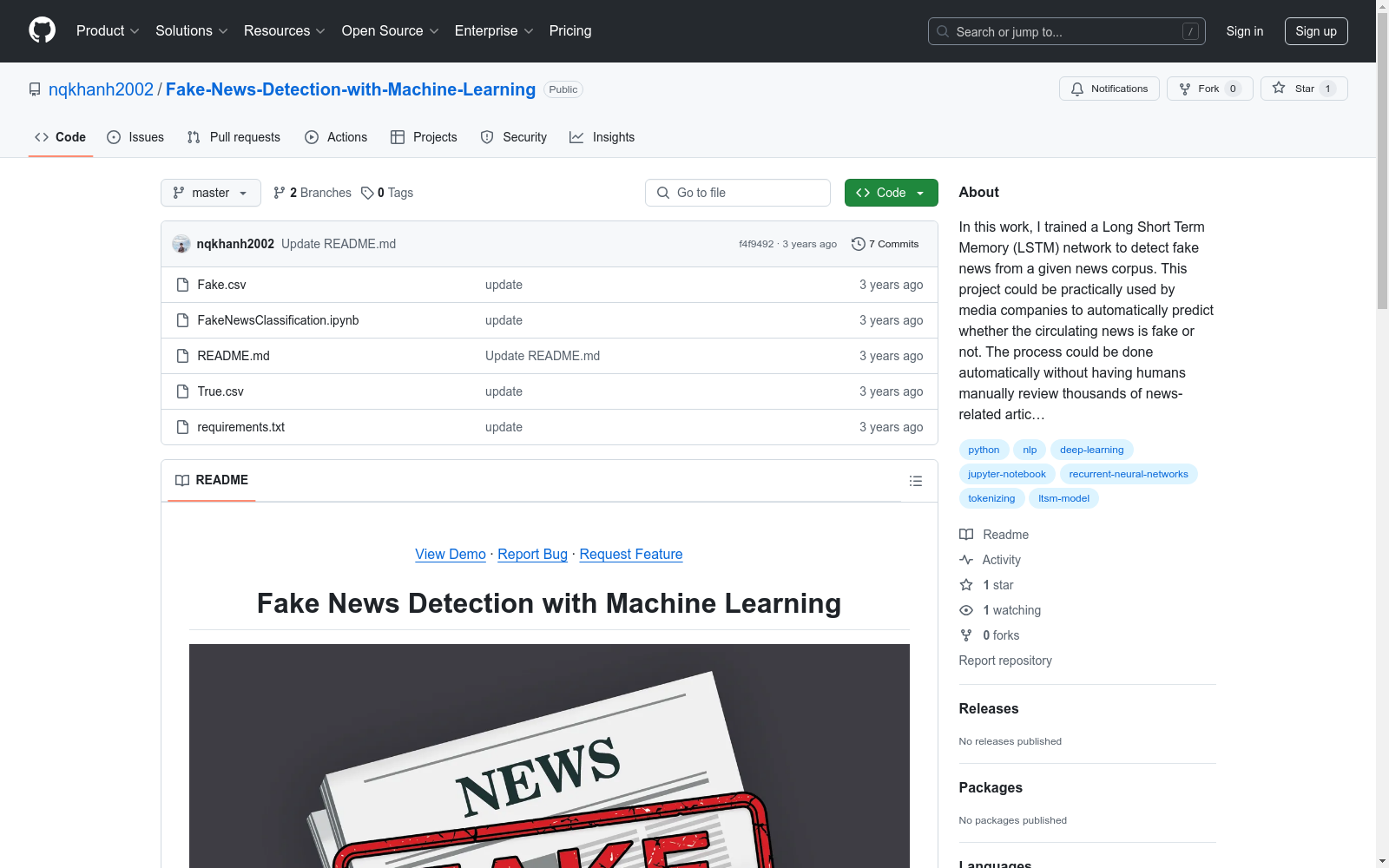This screenshot has height=868, width=1389.
Task: Click the star icon in Star button
Action: pyautogui.click(x=1279, y=88)
